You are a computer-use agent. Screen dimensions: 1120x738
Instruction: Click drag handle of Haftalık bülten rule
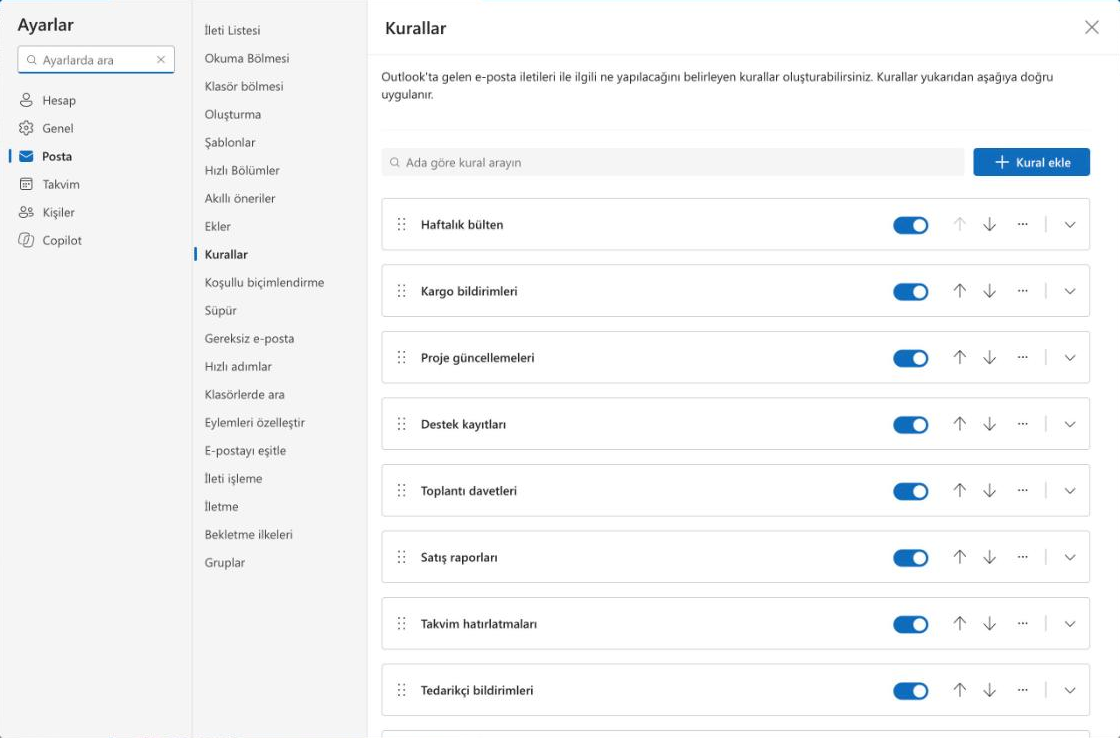401,224
